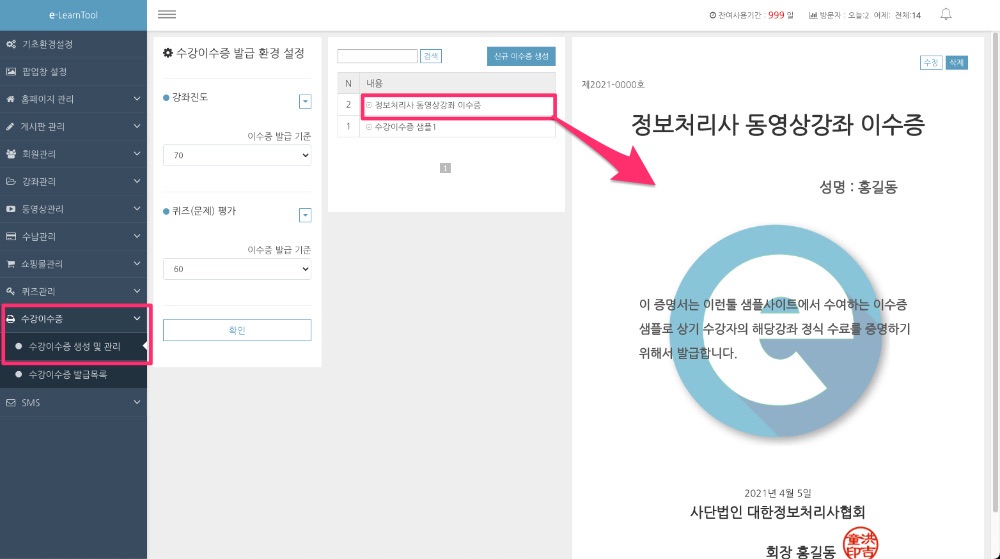Click the 회원관리 users icon

tap(11, 154)
